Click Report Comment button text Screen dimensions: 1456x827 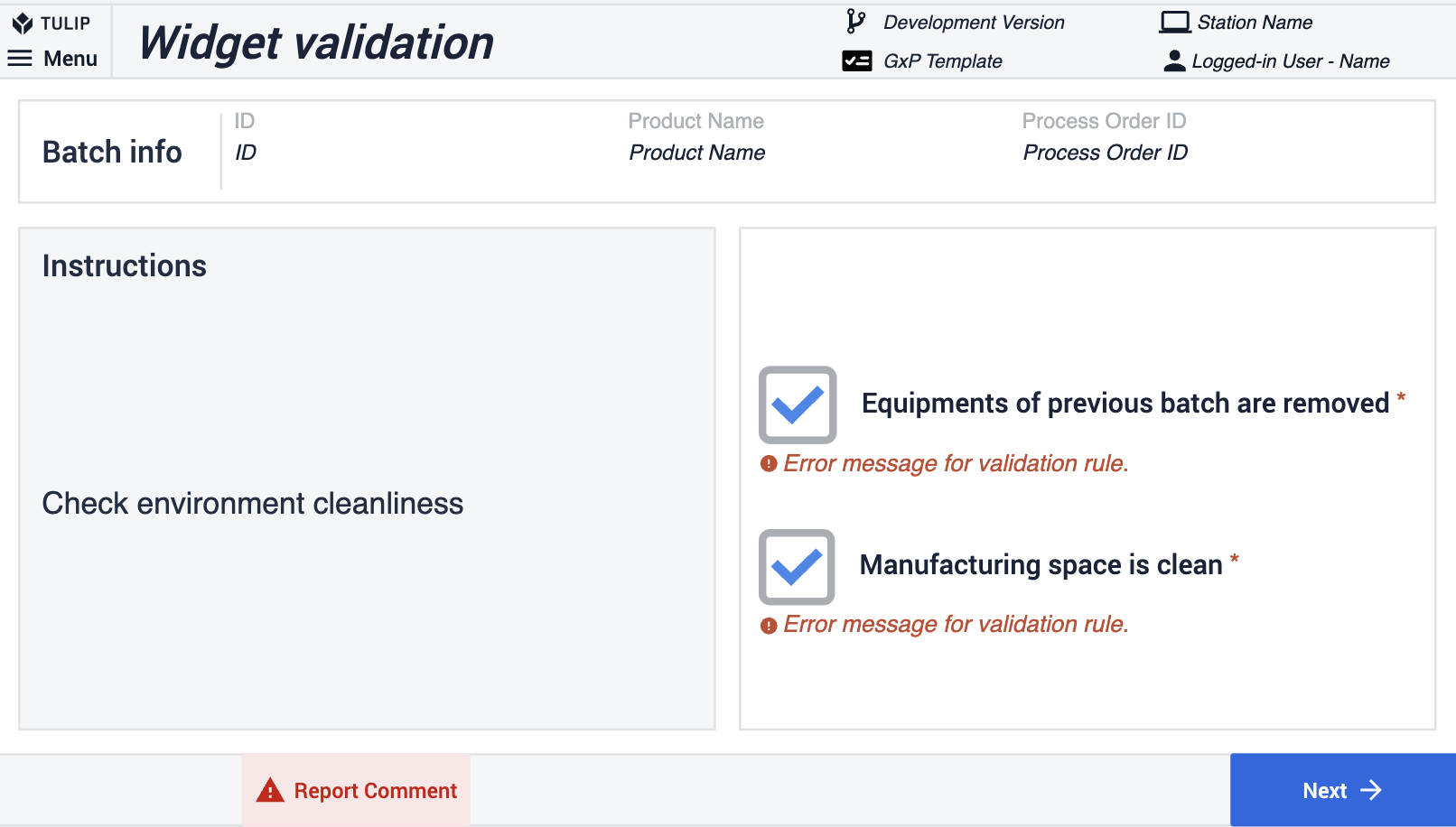376,791
